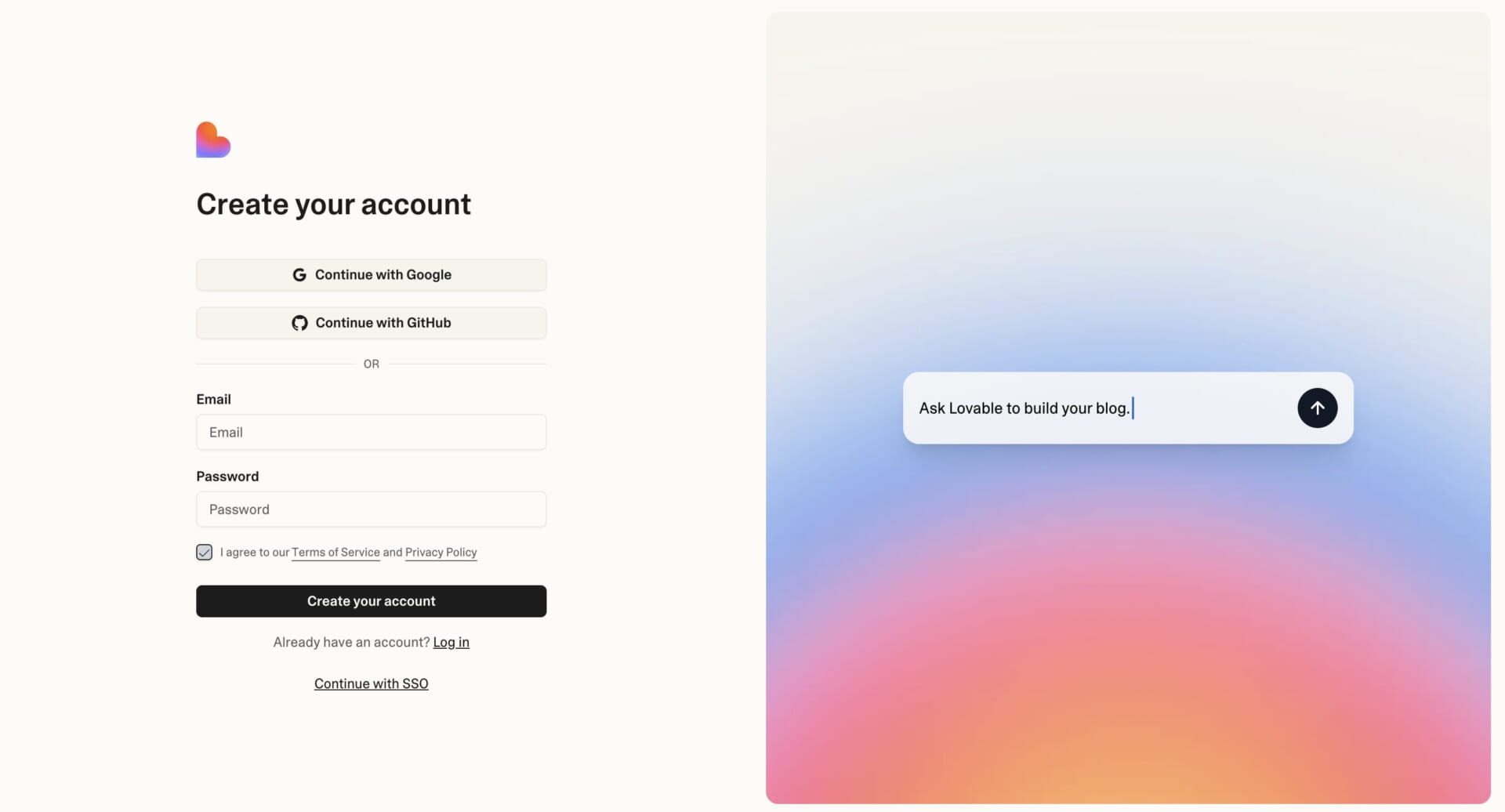Follow the Log in link
Screen dimensions: 1505x812
pos(451,643)
